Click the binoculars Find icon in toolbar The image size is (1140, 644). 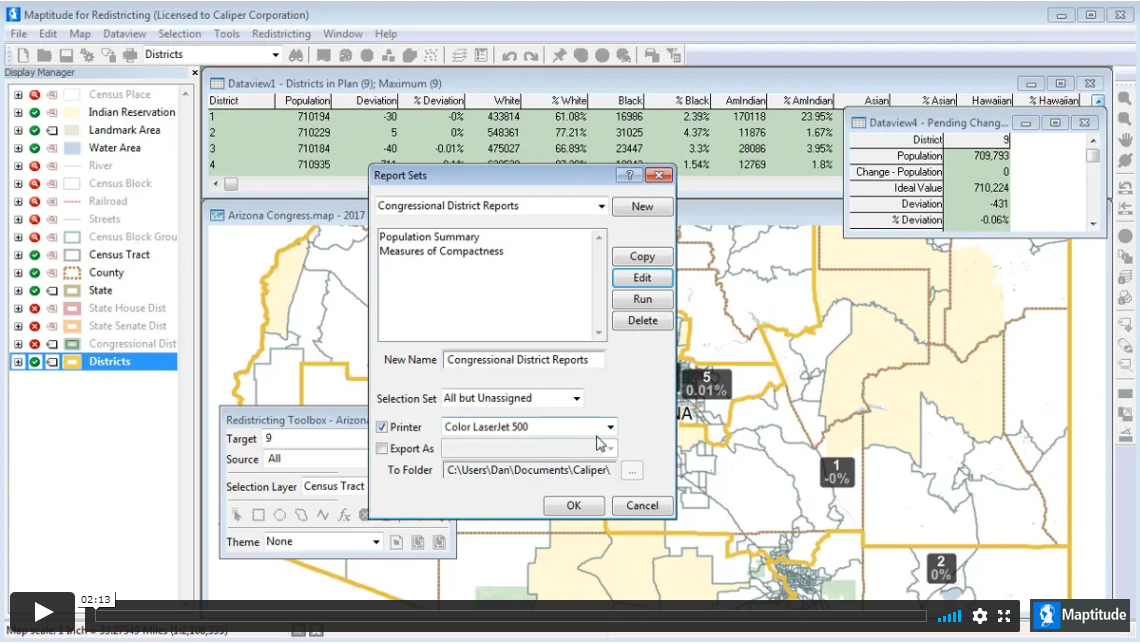[x=296, y=55]
